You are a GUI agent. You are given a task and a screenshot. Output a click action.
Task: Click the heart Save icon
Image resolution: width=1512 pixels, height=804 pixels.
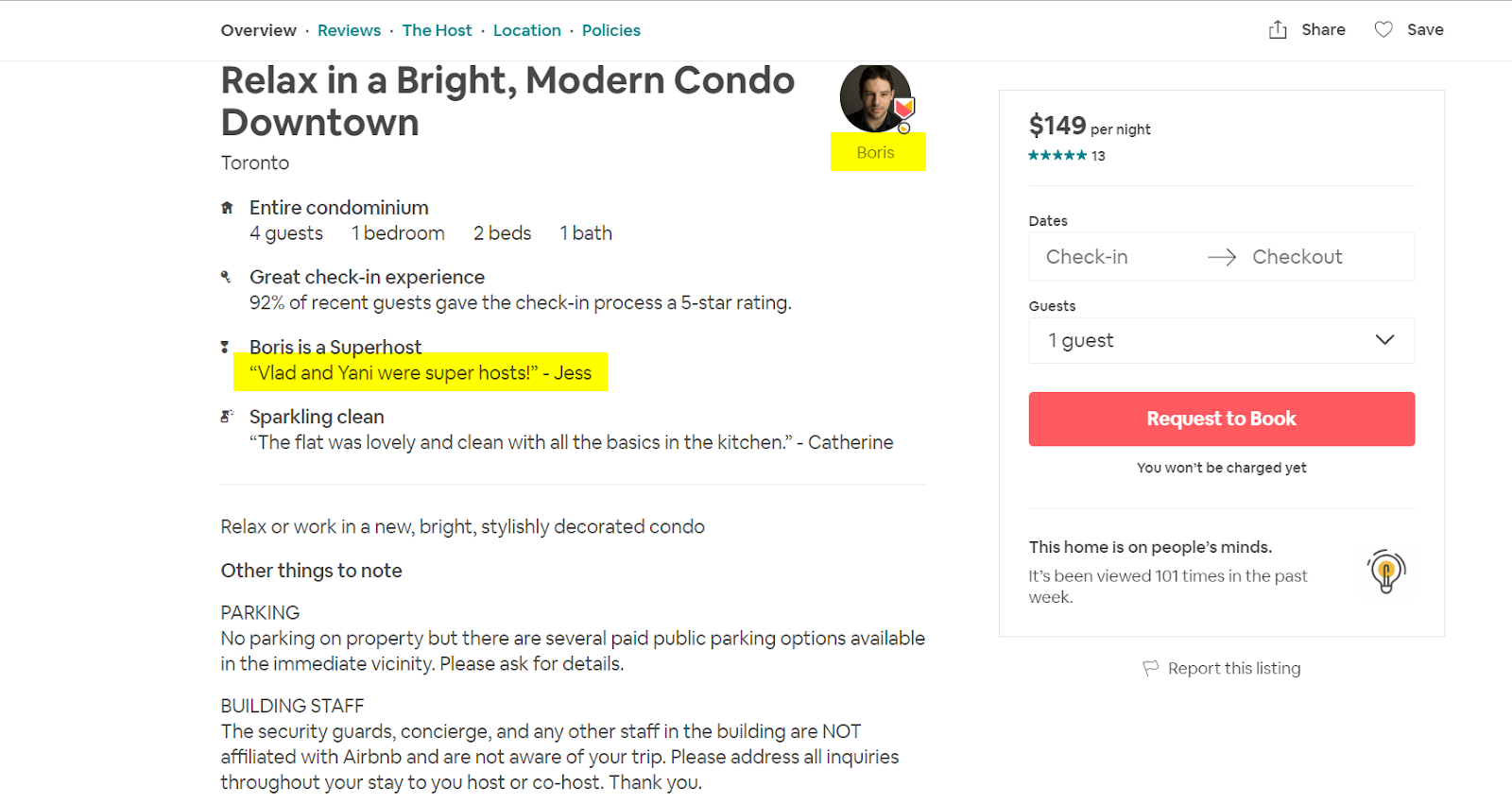pyautogui.click(x=1383, y=29)
